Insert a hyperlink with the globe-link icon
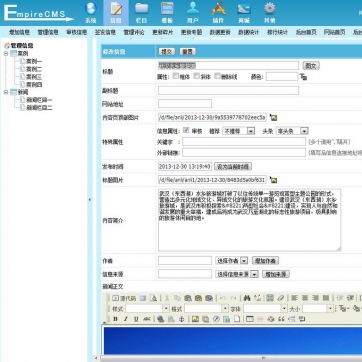 pyautogui.click(x=161, y=319)
